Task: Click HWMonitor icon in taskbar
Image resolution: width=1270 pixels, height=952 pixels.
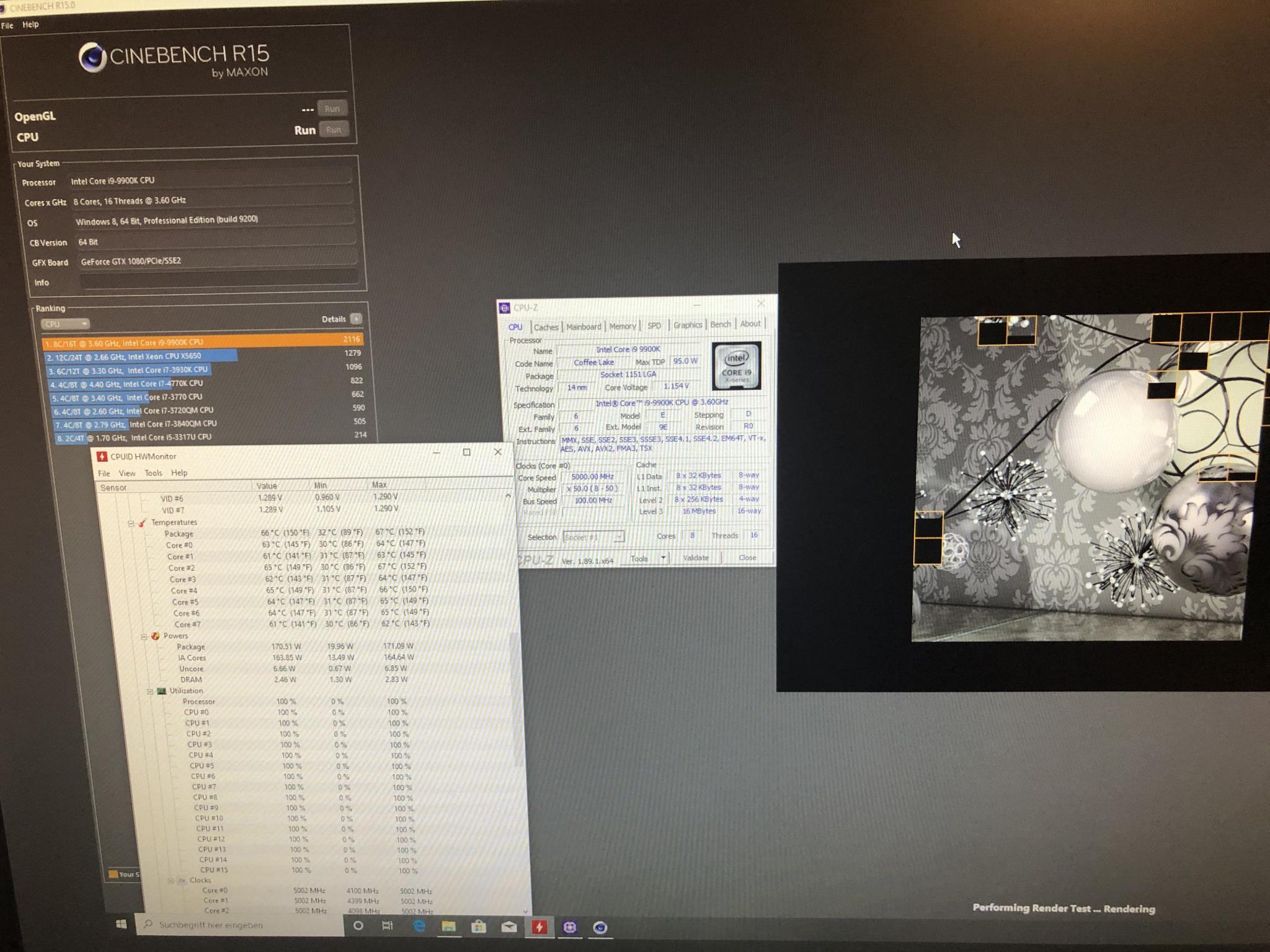Action: (x=539, y=927)
